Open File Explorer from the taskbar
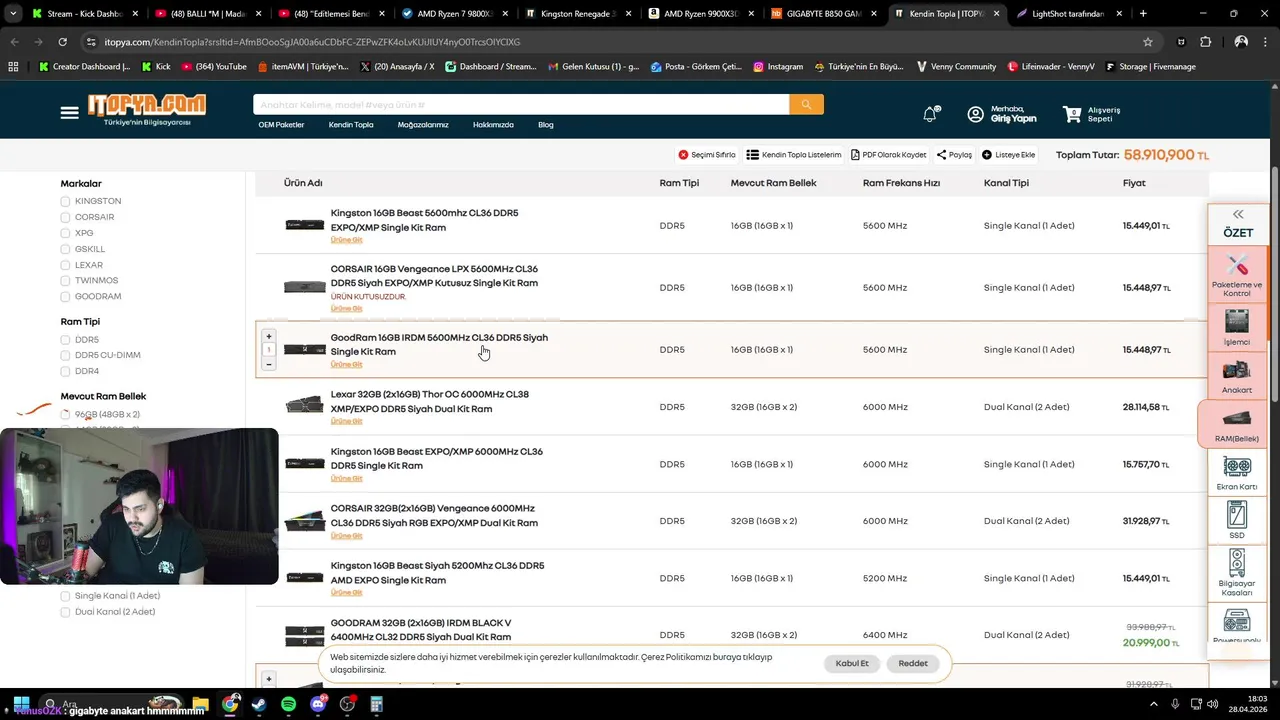Viewport: 1280px width, 720px height. (x=200, y=704)
